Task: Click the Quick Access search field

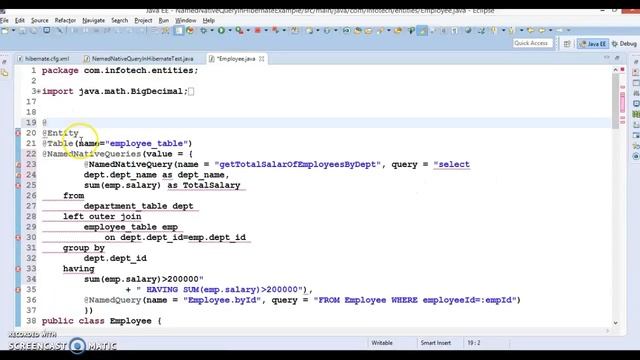Action: (533, 43)
